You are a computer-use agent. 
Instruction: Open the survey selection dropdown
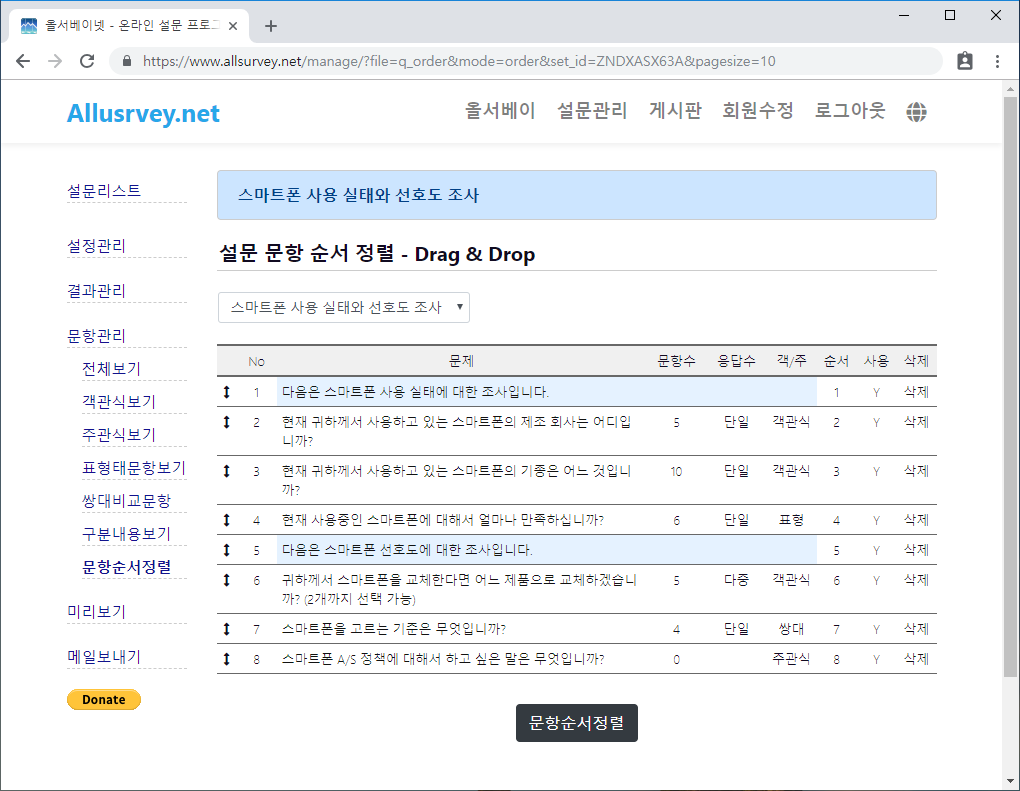[x=343, y=307]
